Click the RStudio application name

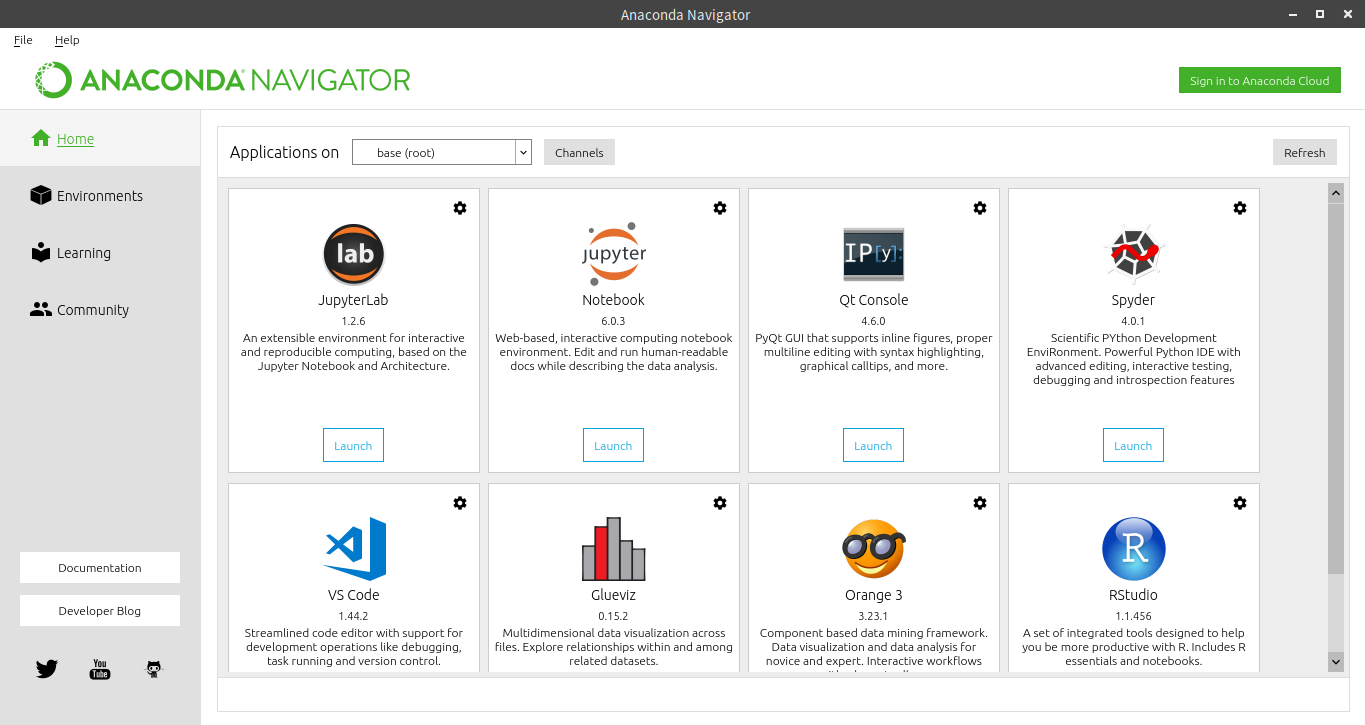click(1133, 595)
